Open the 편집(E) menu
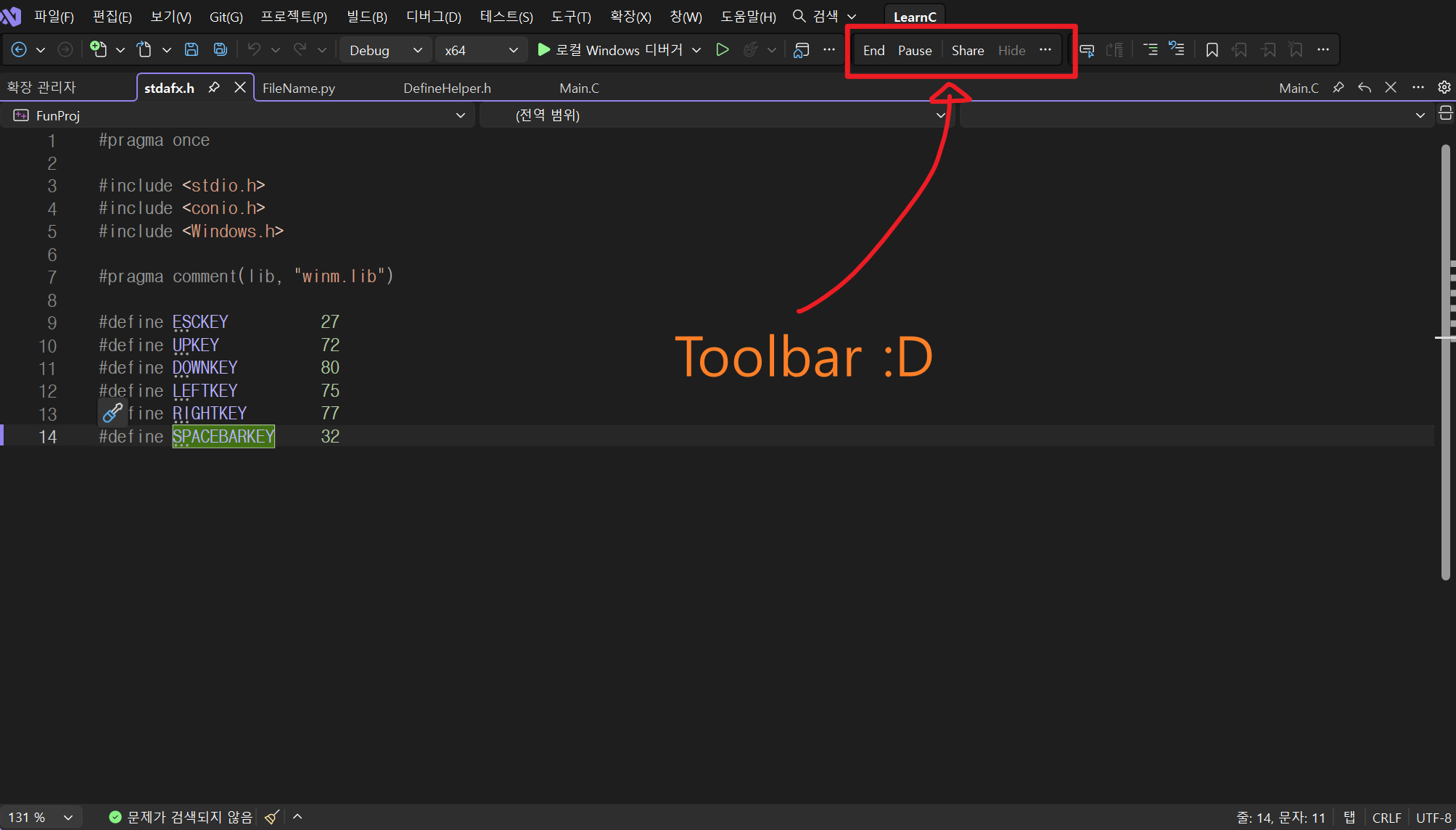The height and width of the screenshot is (830, 1456). pyautogui.click(x=112, y=17)
